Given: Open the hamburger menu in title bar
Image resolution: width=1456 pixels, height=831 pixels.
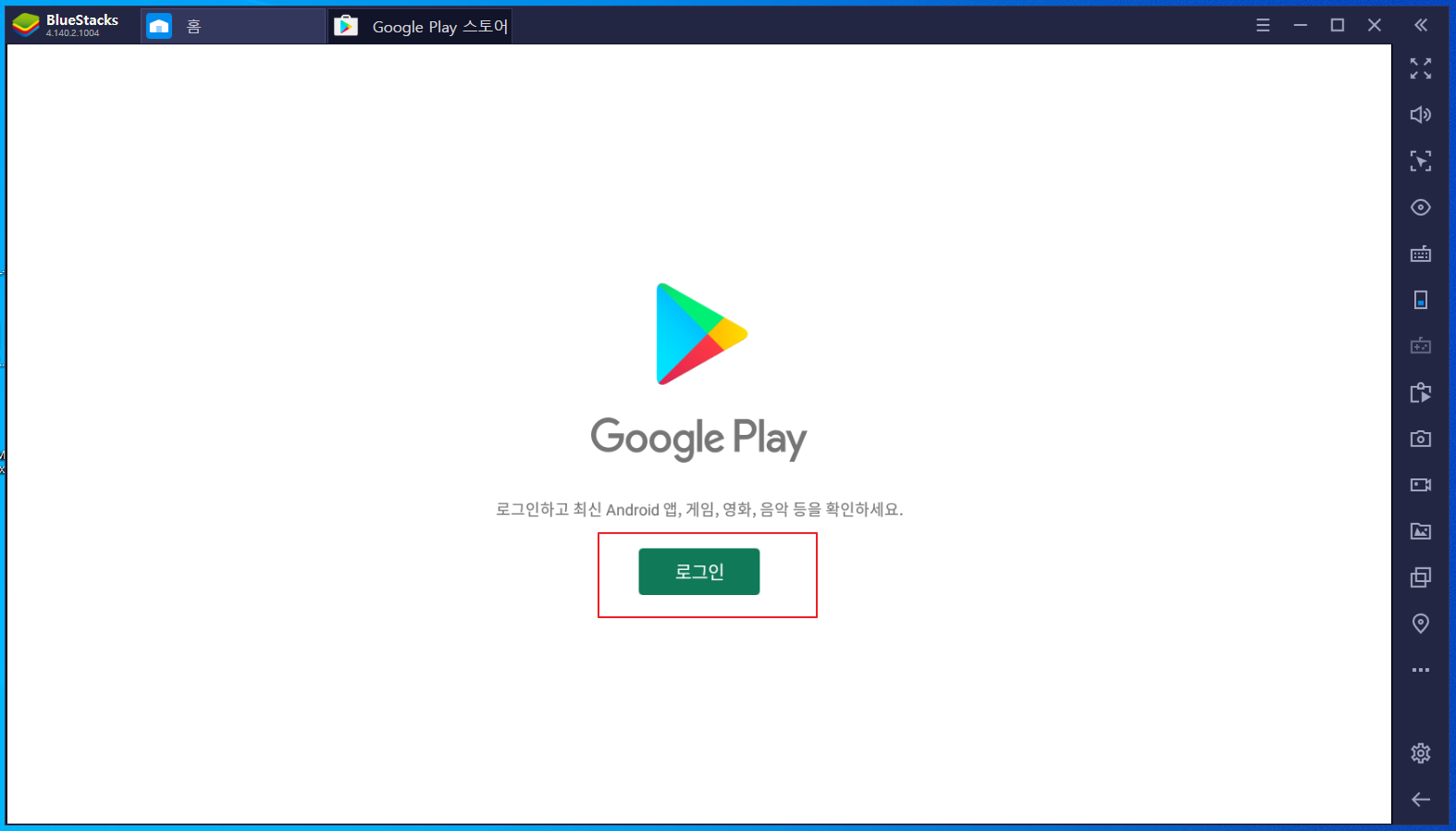Looking at the screenshot, I should [x=1263, y=25].
